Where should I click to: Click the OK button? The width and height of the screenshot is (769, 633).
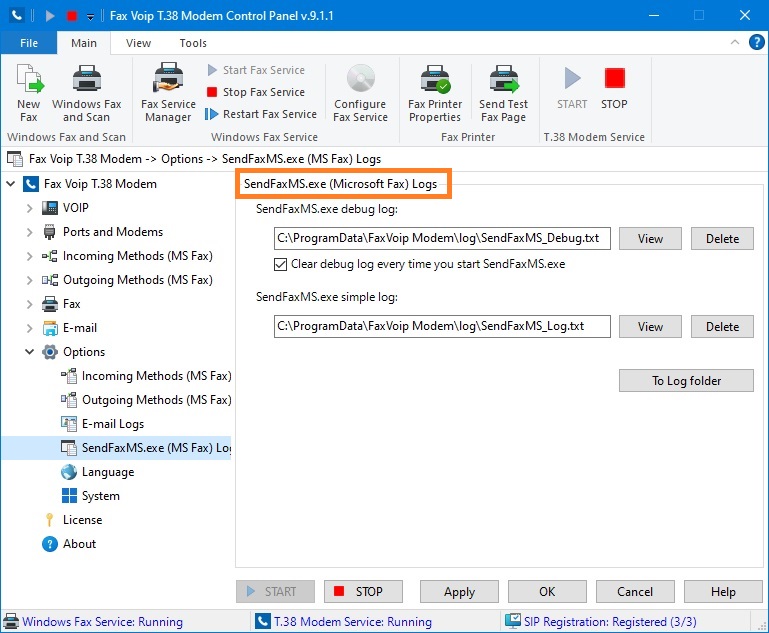(547, 592)
